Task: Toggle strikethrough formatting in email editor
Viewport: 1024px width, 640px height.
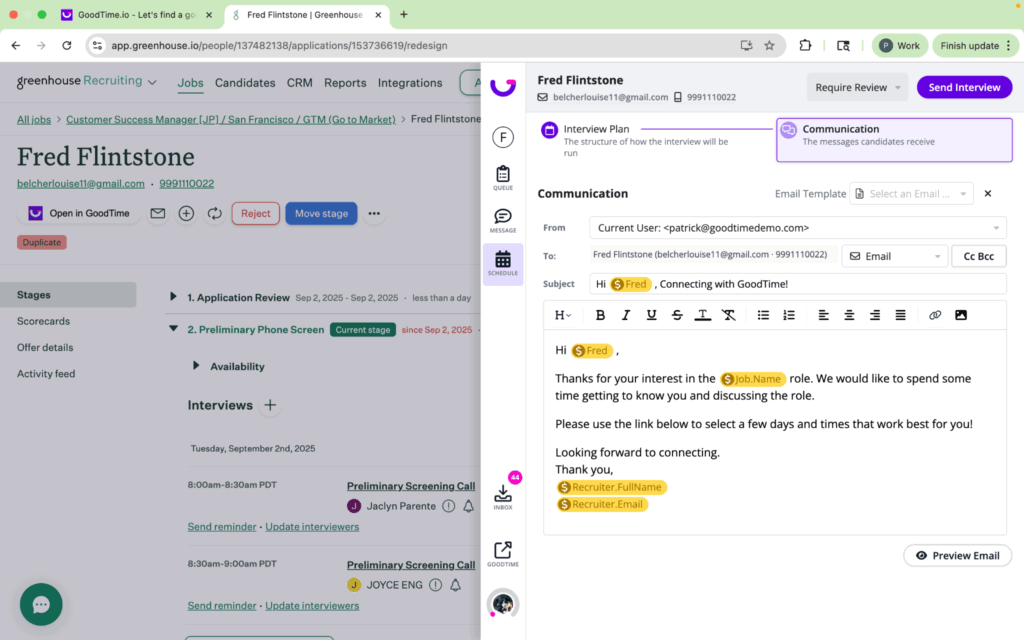Action: click(677, 315)
